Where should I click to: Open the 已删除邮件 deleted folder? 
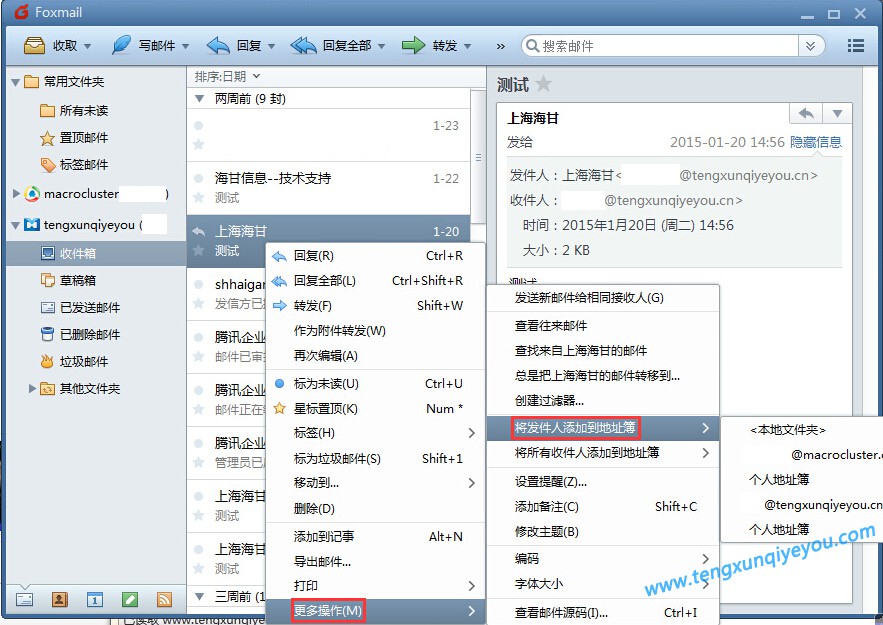(80, 334)
